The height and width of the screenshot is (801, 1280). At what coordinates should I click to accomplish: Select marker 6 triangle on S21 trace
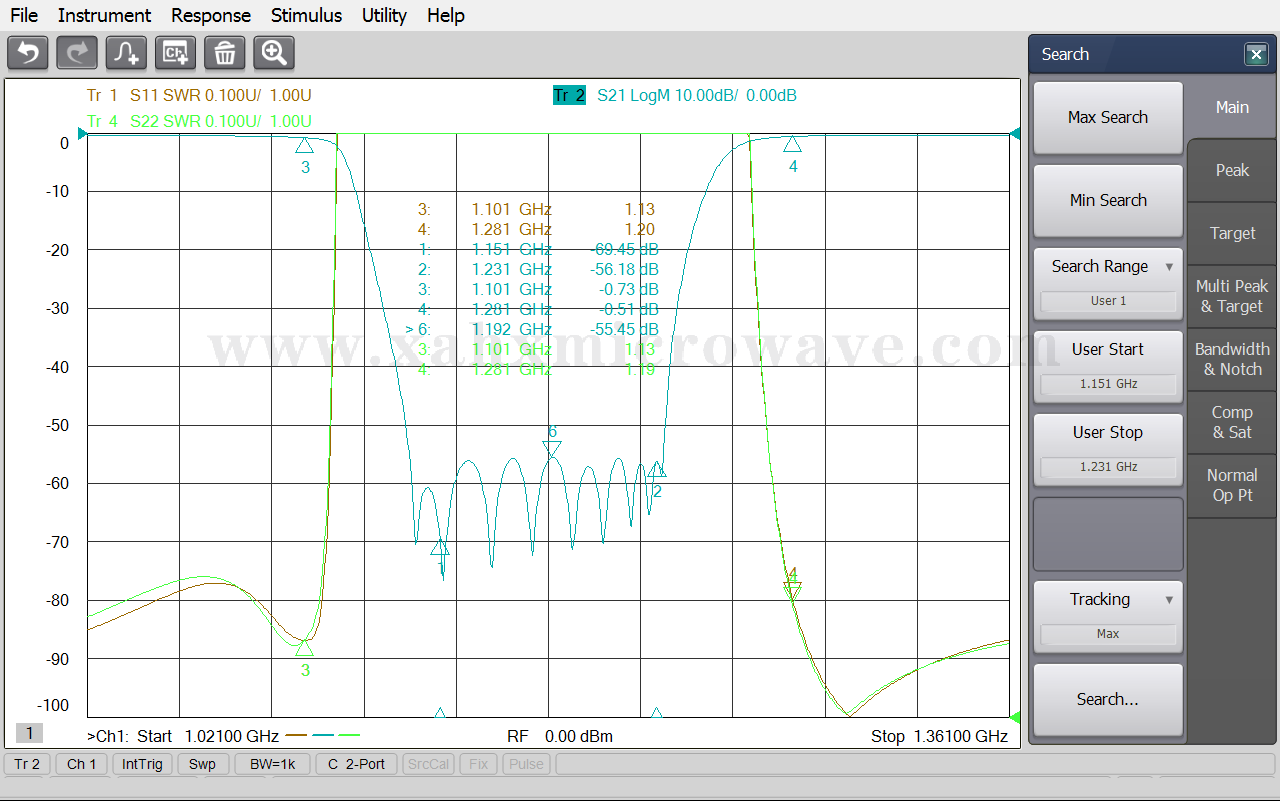[552, 449]
